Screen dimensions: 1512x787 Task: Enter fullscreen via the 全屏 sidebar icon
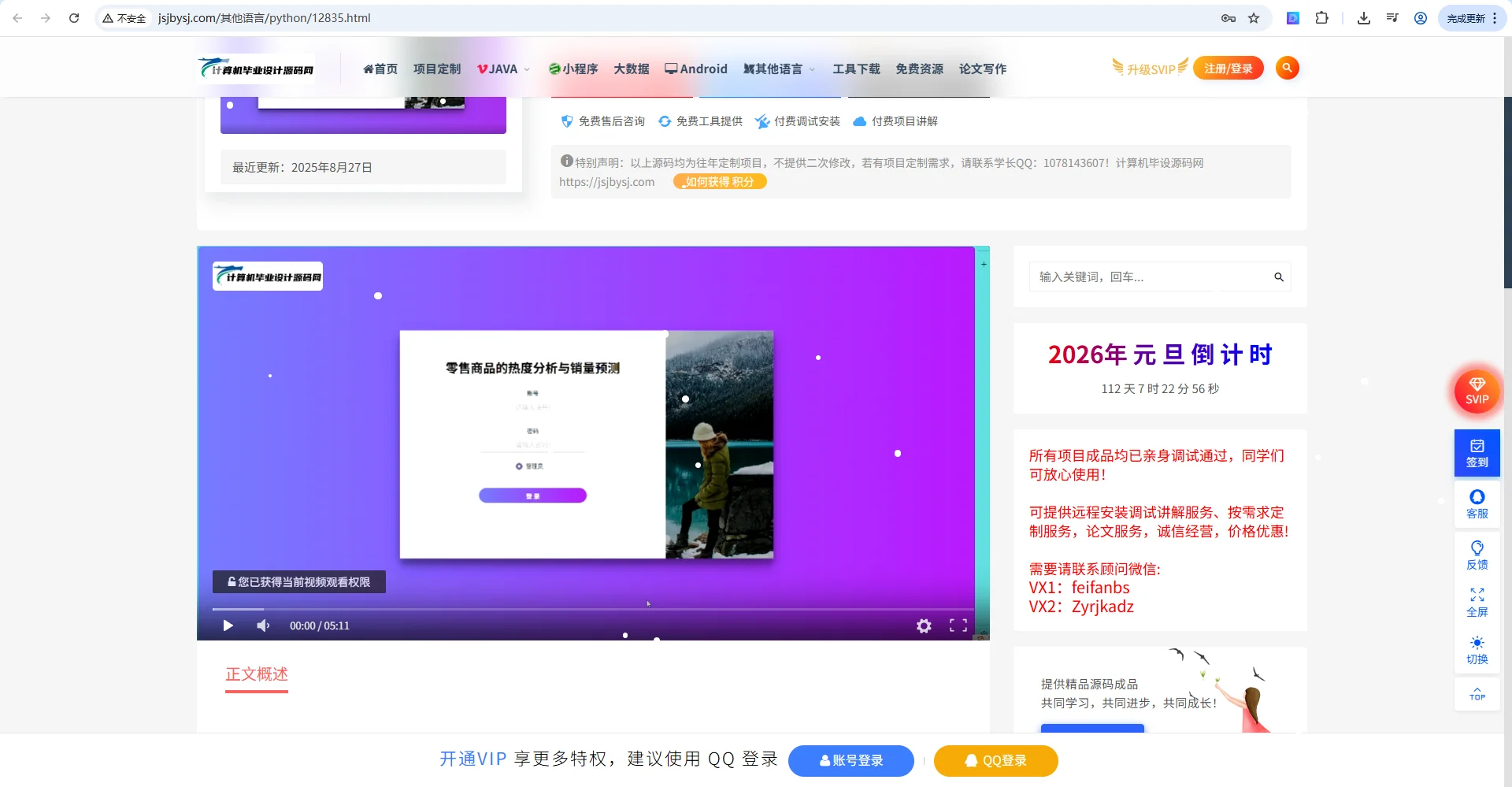click(1477, 600)
